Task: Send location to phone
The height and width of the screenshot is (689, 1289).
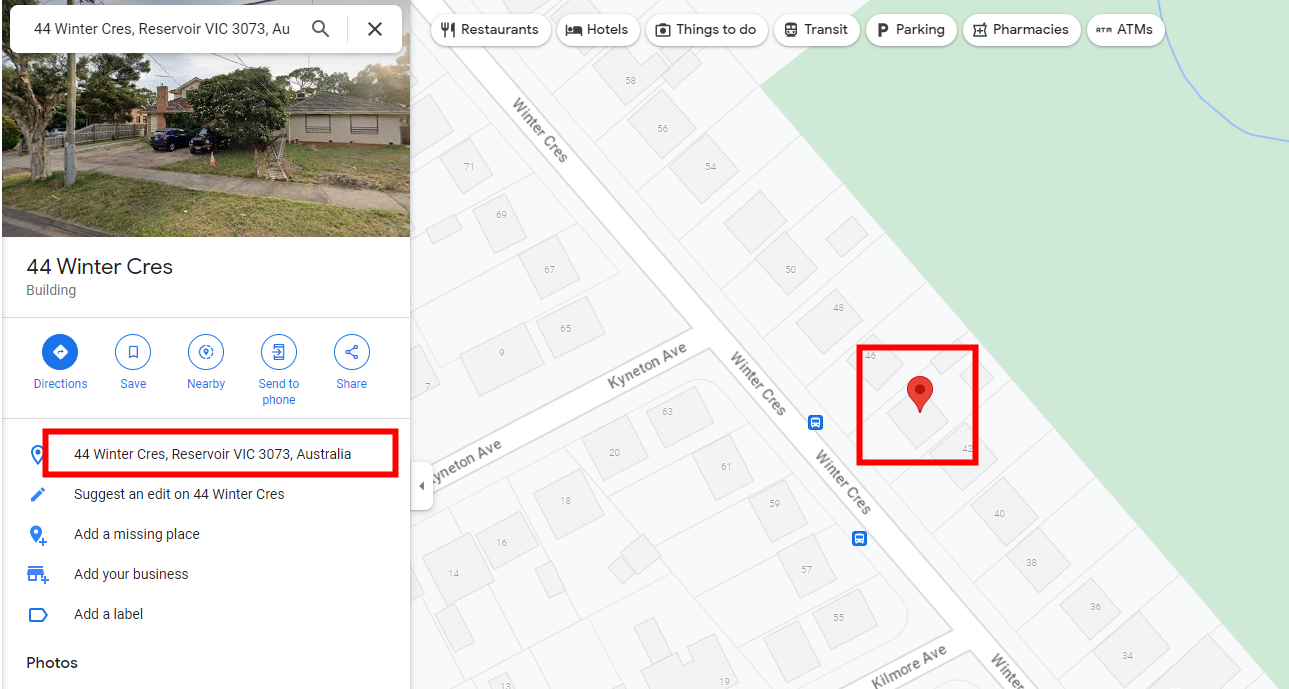Action: 279,370
